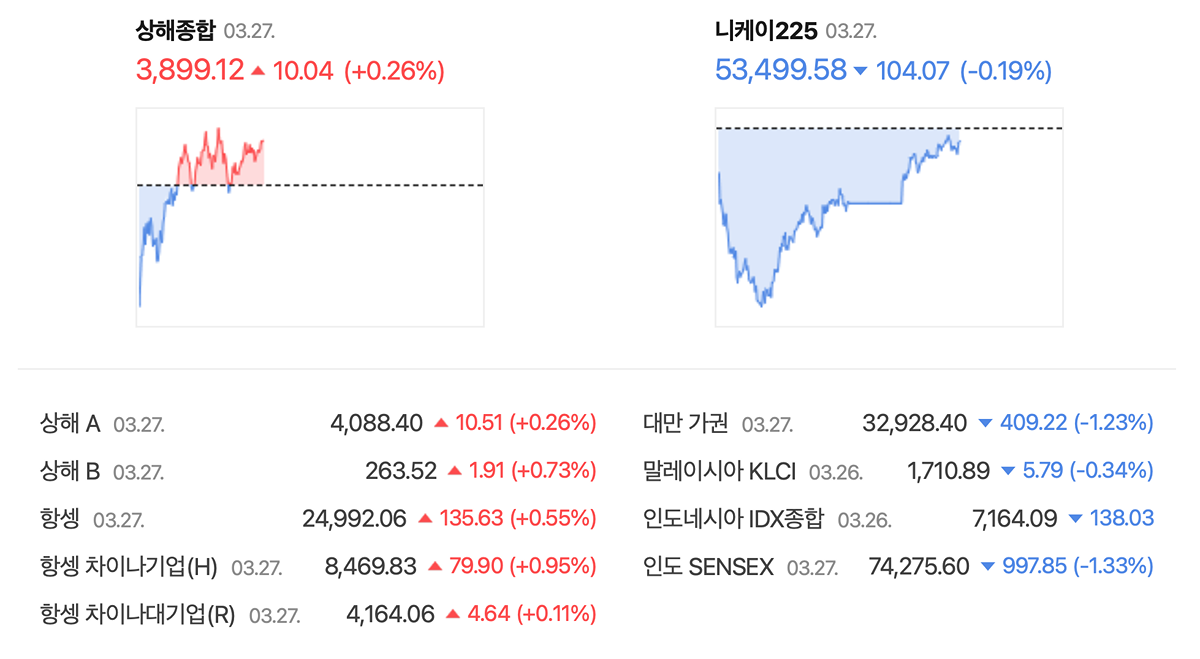This screenshot has width=1200, height=659.
Task: Open the 니케이225 intraday chart
Action: pos(888,217)
